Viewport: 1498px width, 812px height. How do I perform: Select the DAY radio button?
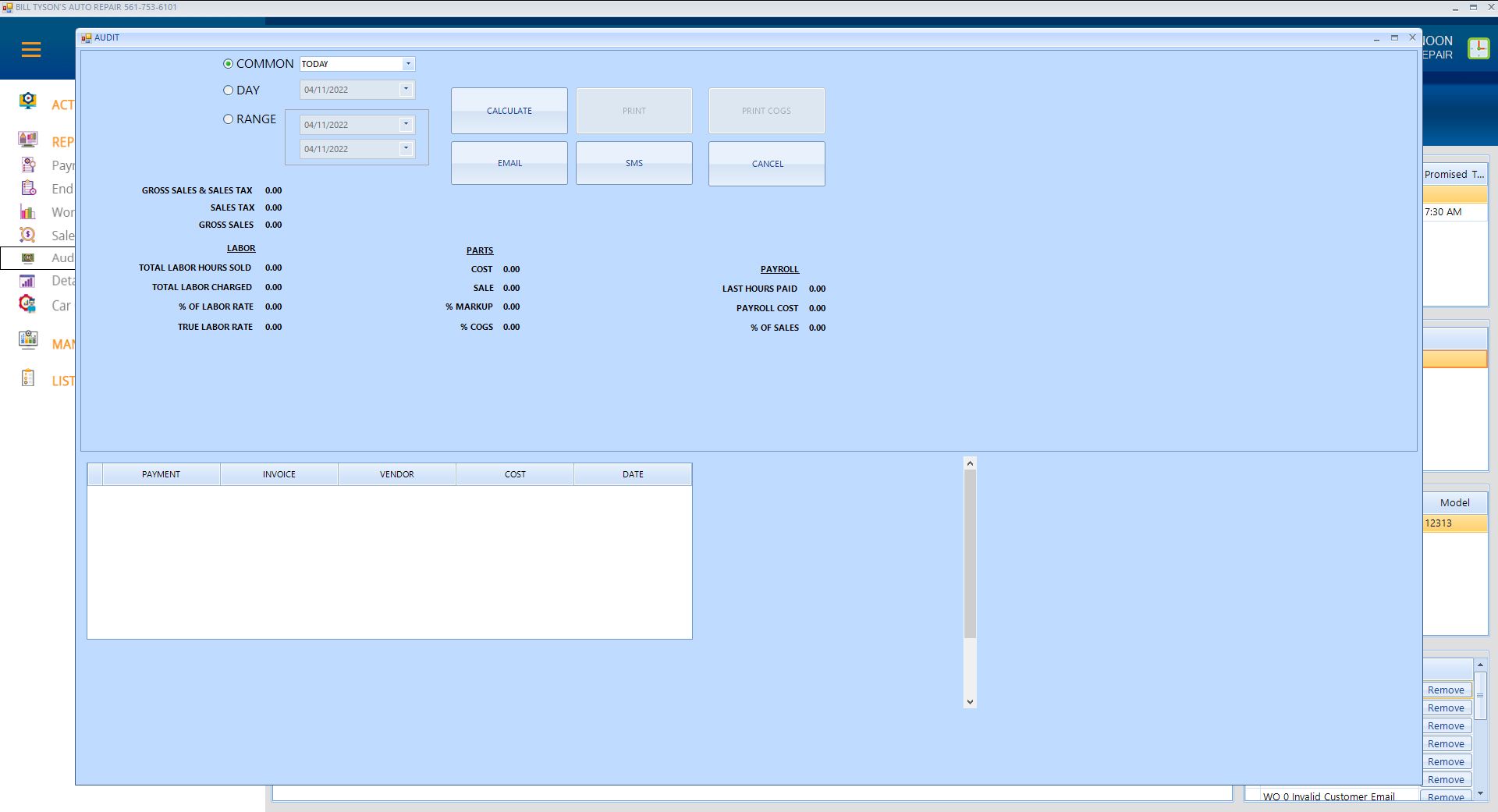click(228, 90)
